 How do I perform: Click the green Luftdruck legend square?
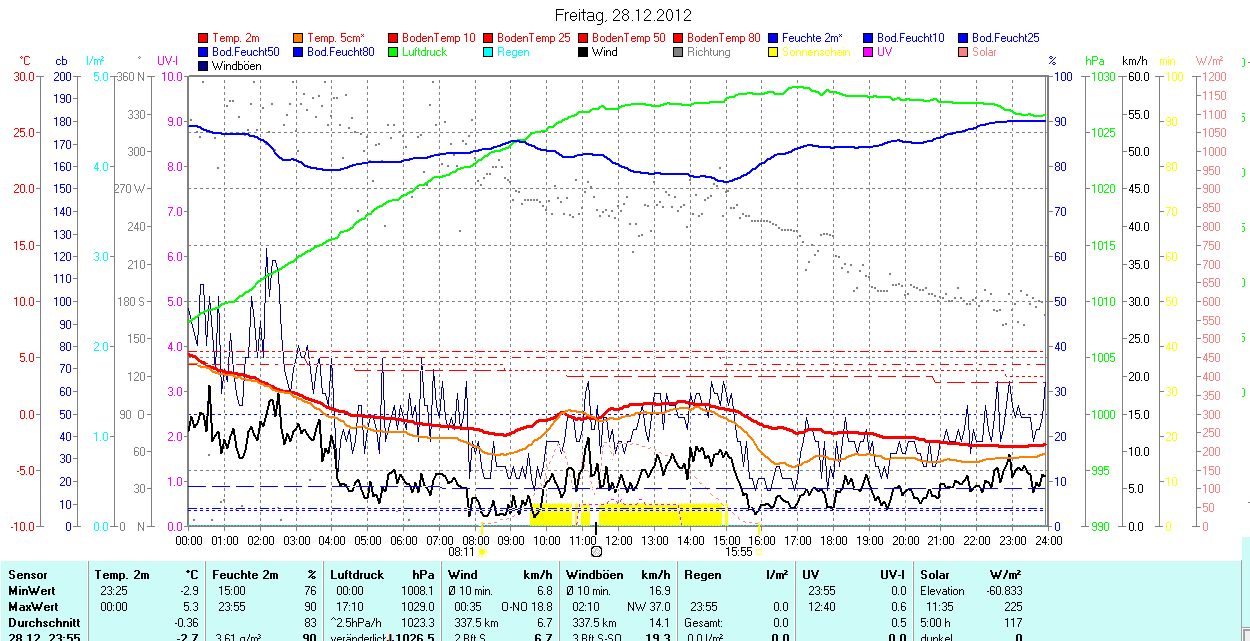tap(394, 52)
